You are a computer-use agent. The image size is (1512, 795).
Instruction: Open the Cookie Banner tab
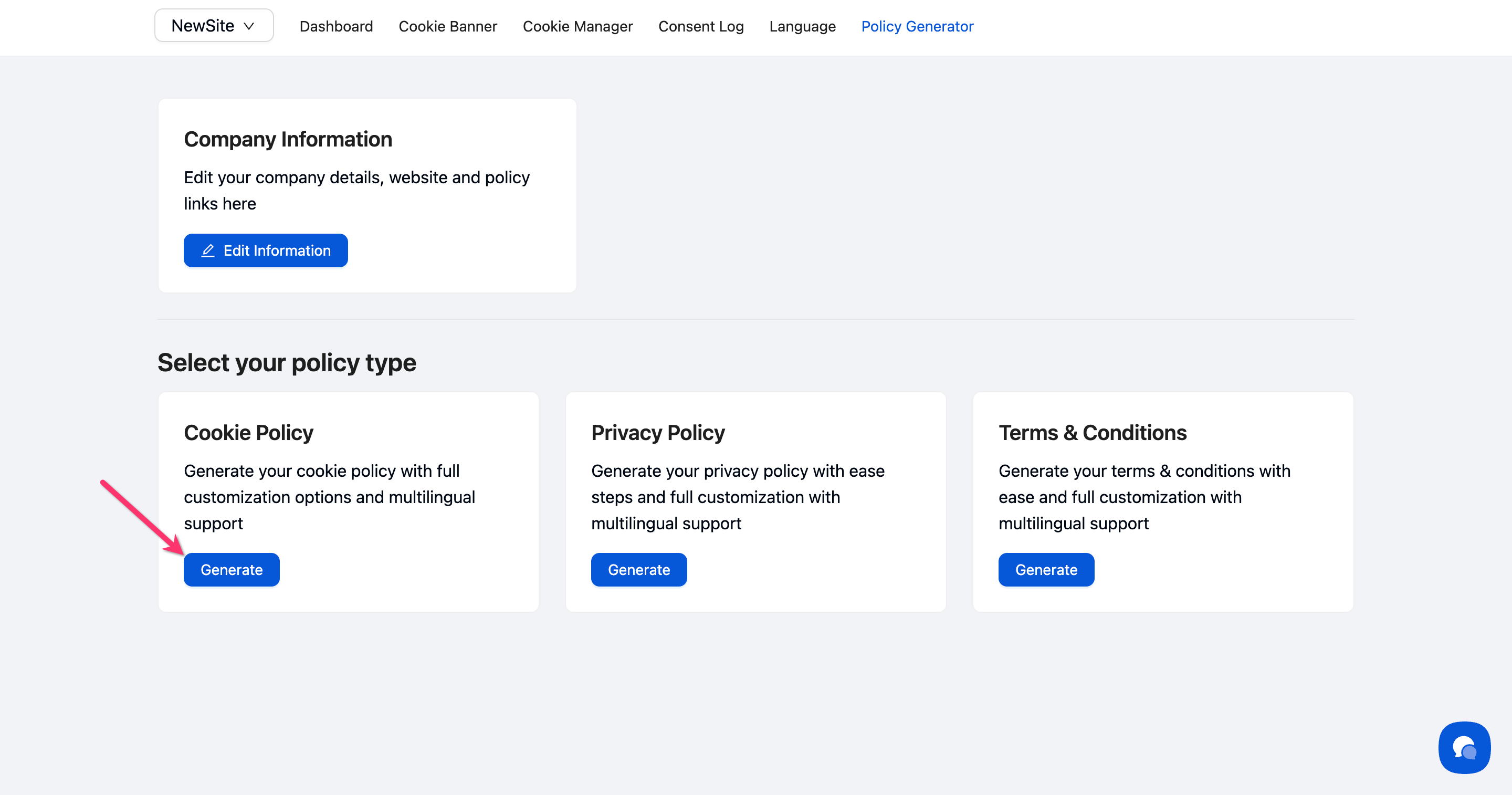pyautogui.click(x=447, y=26)
